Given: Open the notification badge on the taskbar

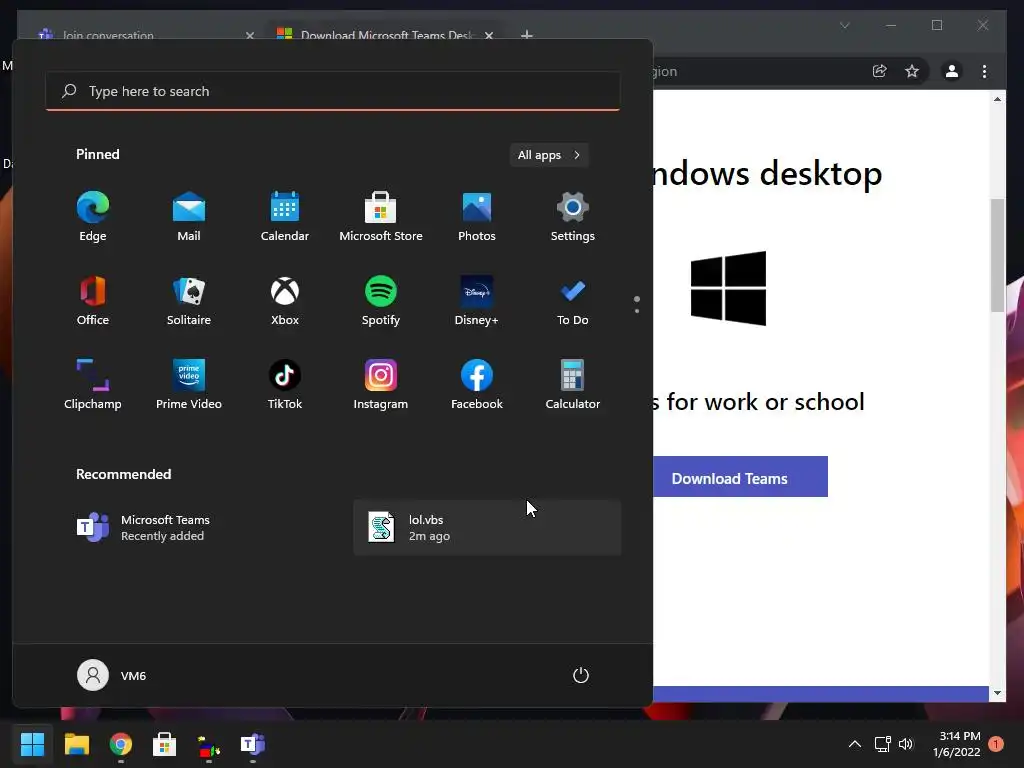Looking at the screenshot, I should pyautogui.click(x=996, y=744).
